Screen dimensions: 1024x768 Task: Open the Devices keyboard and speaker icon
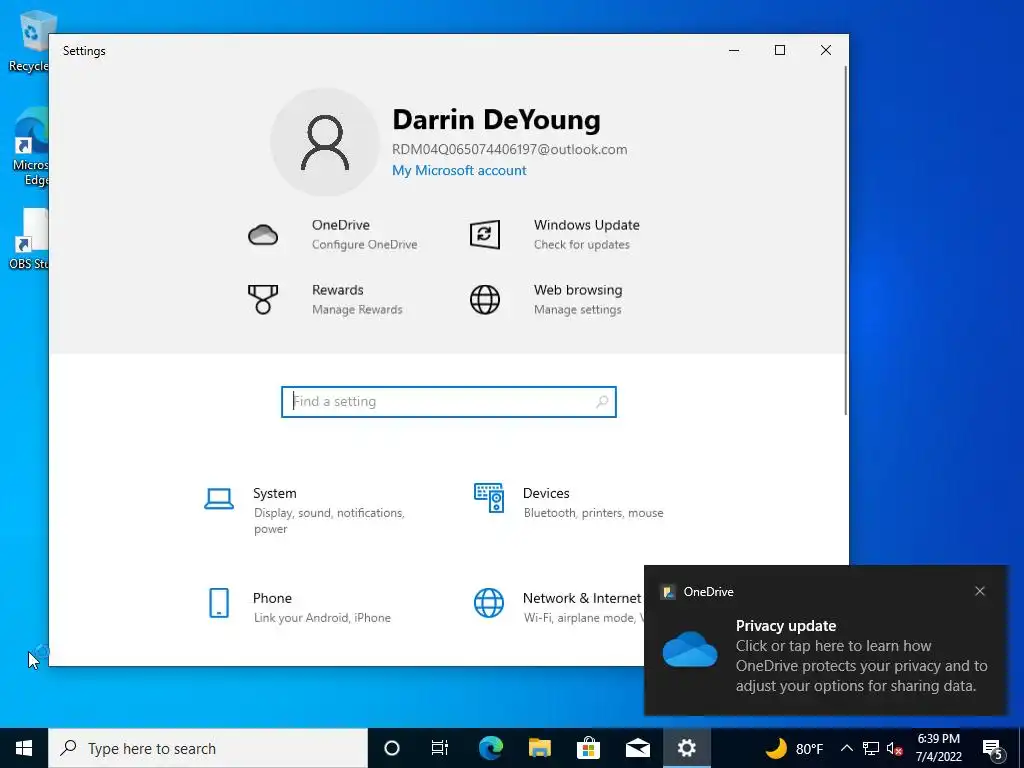pyautogui.click(x=488, y=498)
